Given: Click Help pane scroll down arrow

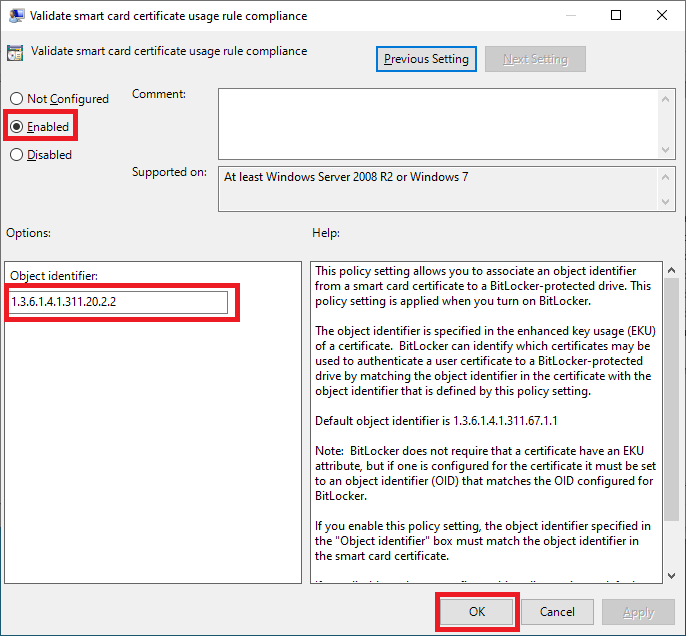Looking at the screenshot, I should pyautogui.click(x=671, y=576).
